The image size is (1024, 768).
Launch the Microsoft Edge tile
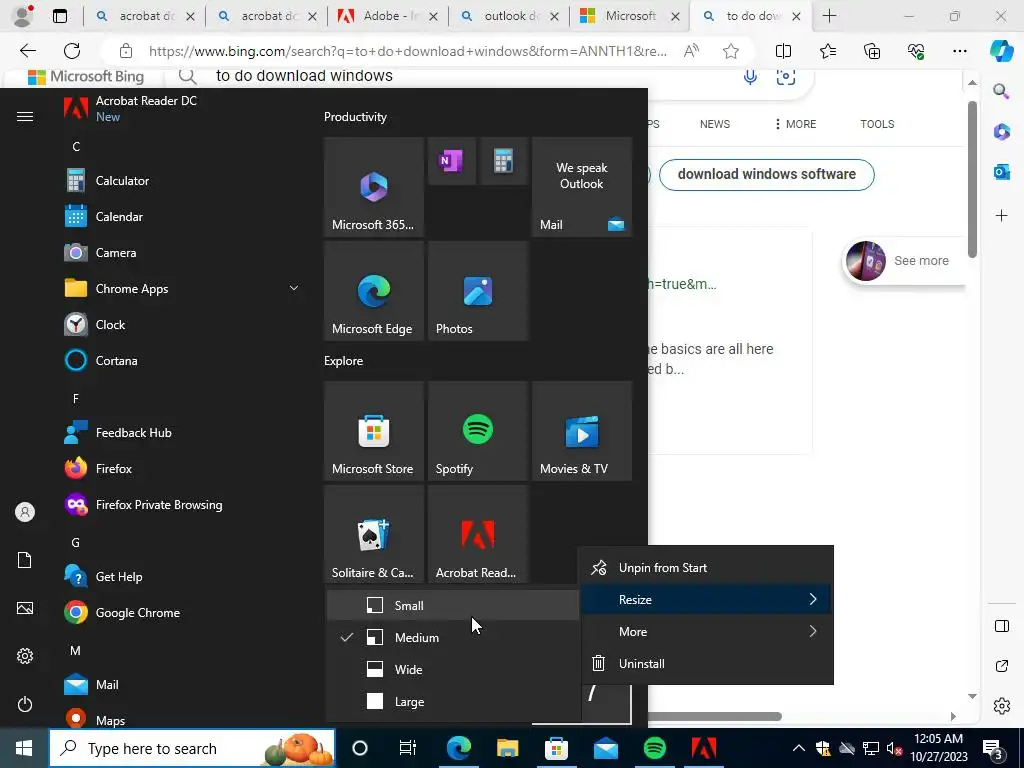tap(374, 291)
